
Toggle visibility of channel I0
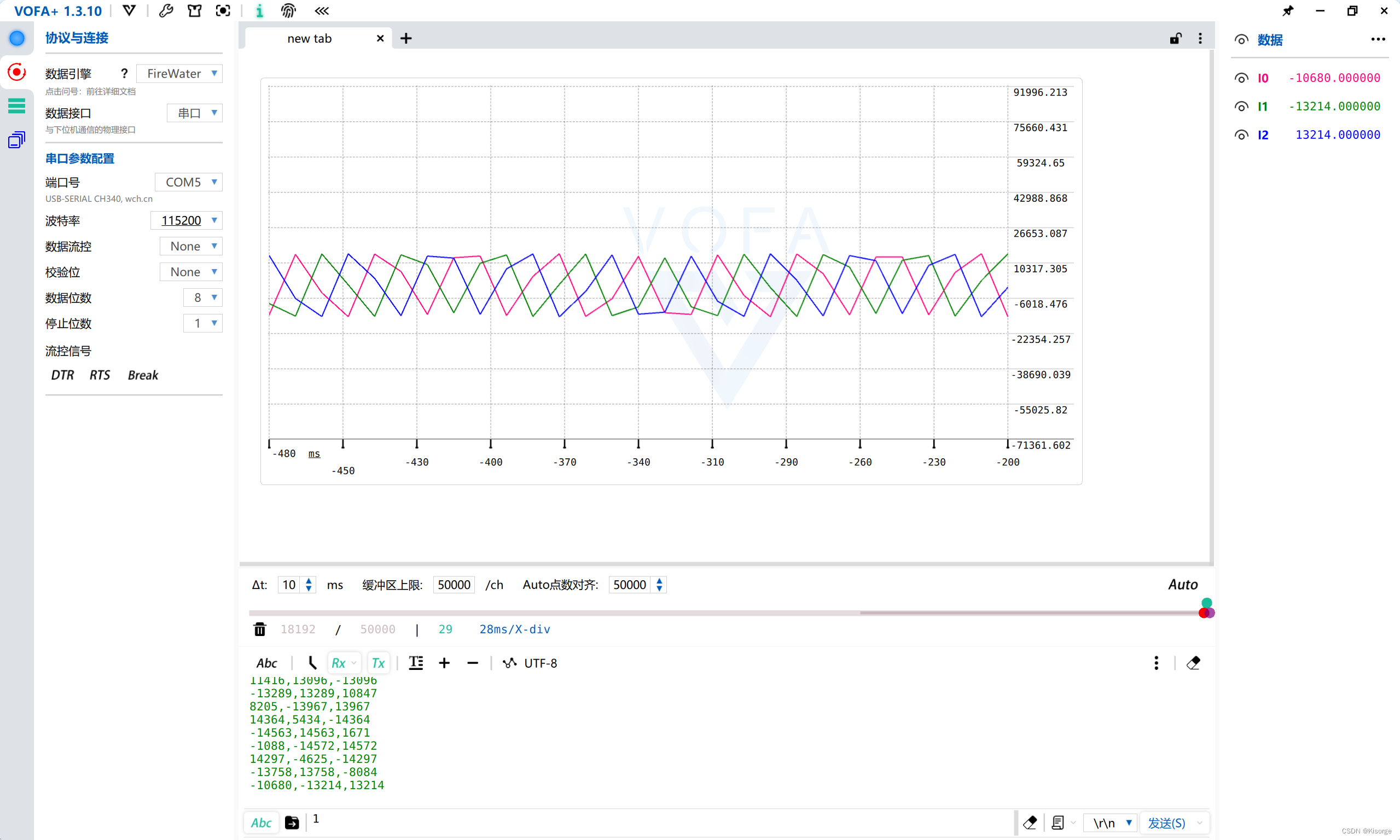pyautogui.click(x=1241, y=78)
